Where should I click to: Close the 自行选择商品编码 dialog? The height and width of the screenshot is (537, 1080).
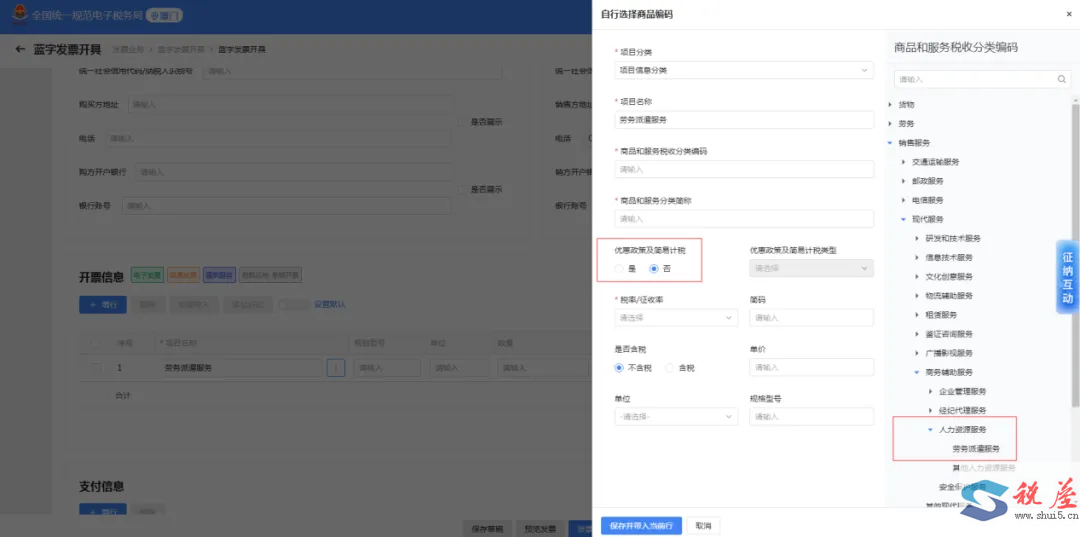(x=1068, y=14)
